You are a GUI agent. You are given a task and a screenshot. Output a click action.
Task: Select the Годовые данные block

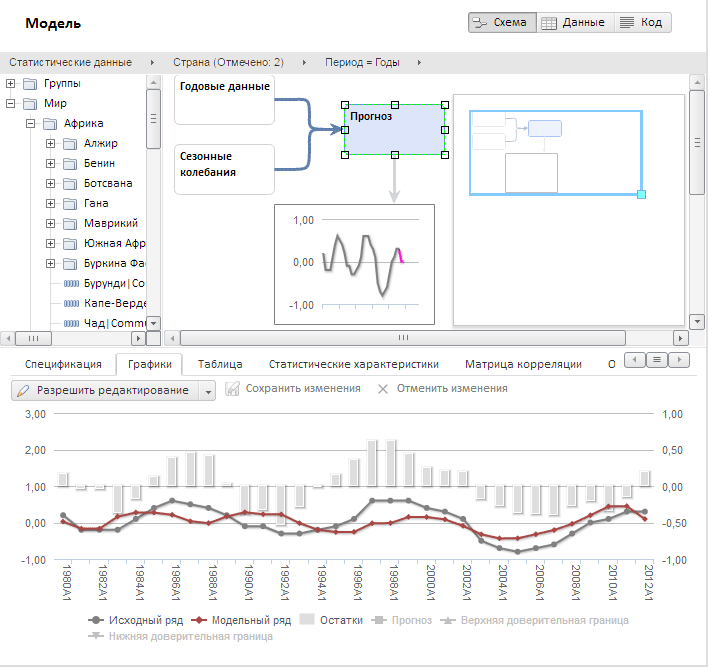click(x=224, y=98)
